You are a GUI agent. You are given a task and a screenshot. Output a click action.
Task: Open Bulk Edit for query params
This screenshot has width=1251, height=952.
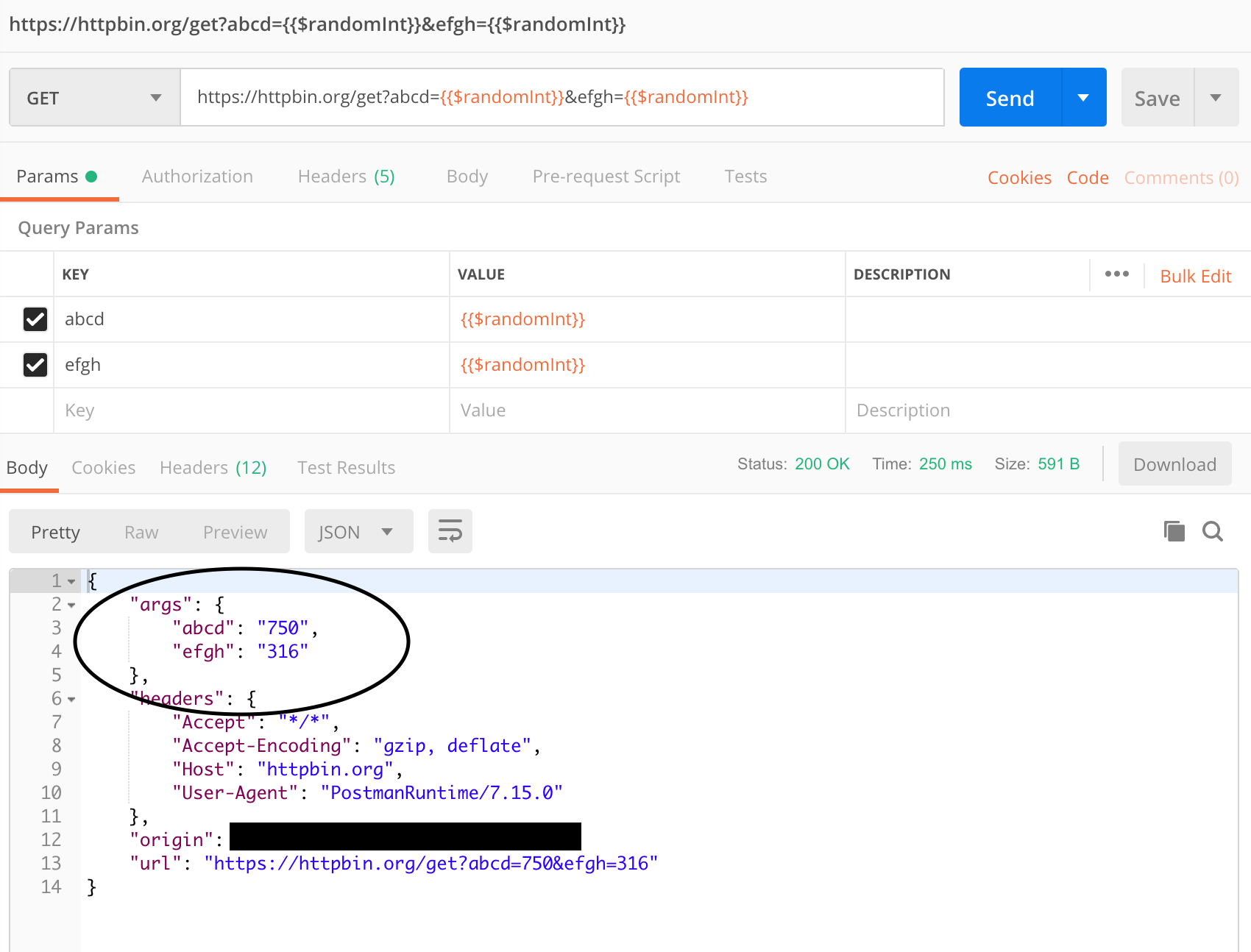point(1195,275)
